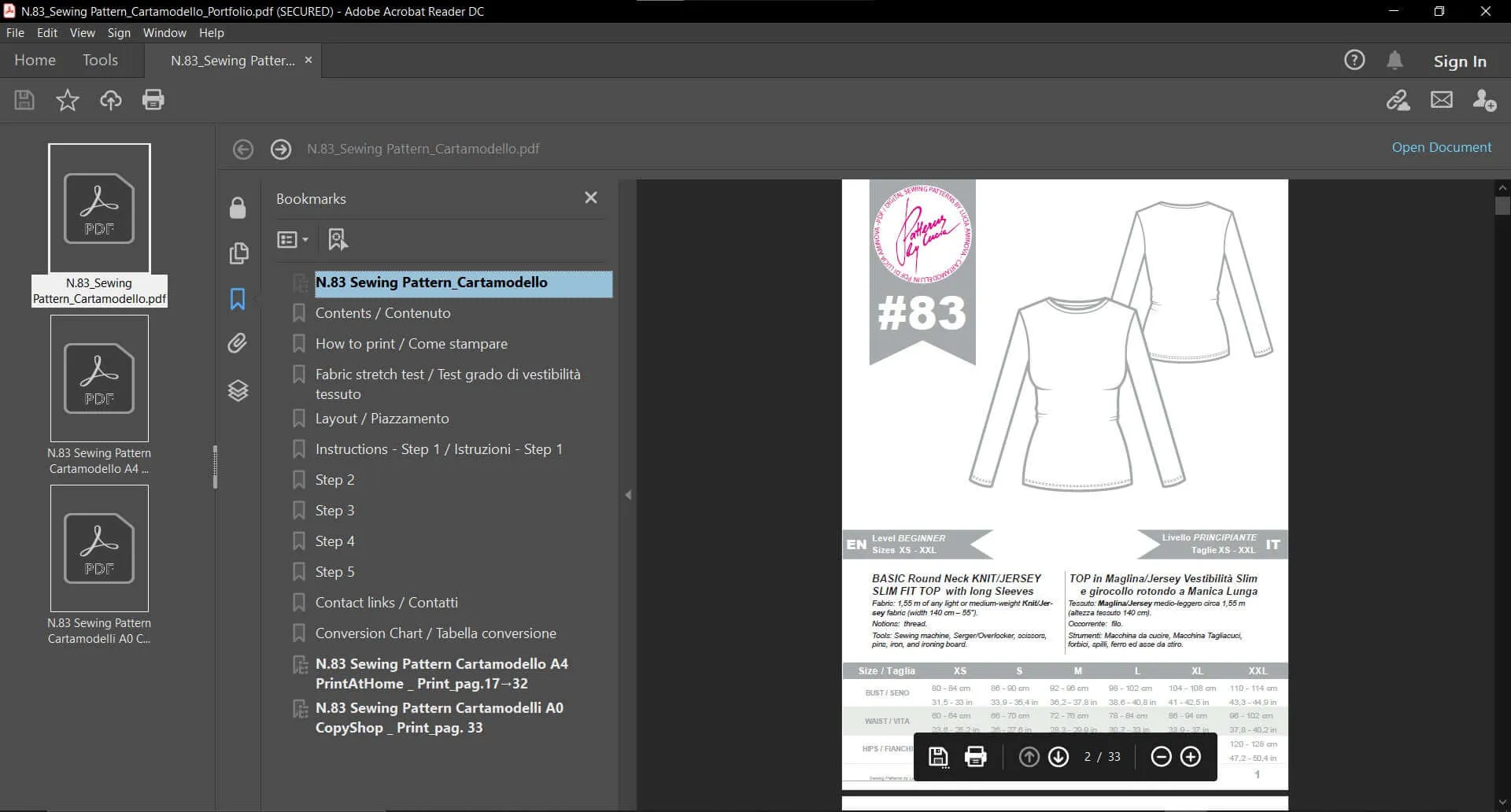Click scrollbar down arrow at bottom right
Image resolution: width=1511 pixels, height=812 pixels.
1502,803
